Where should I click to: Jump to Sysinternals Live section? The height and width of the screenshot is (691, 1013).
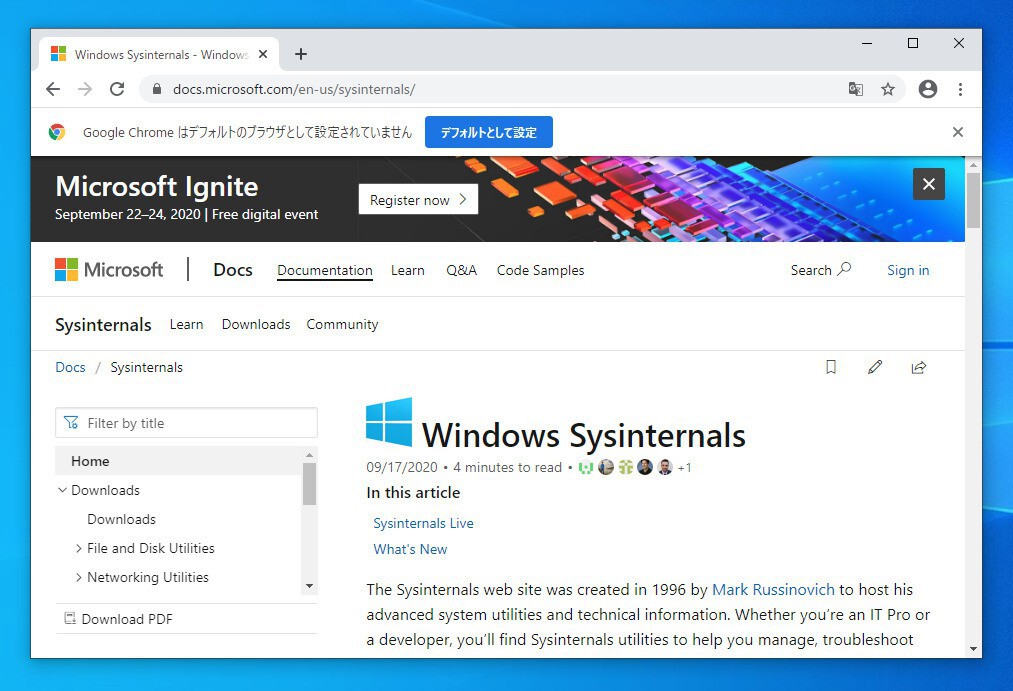tap(423, 523)
